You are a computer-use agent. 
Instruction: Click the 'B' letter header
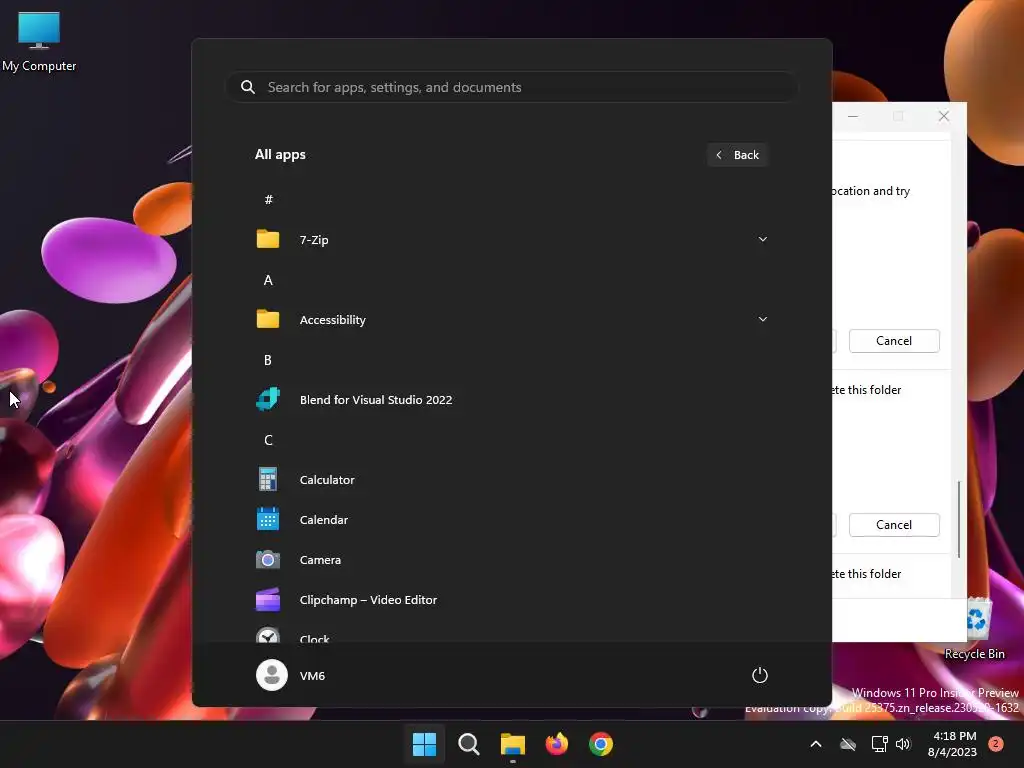[268, 360]
